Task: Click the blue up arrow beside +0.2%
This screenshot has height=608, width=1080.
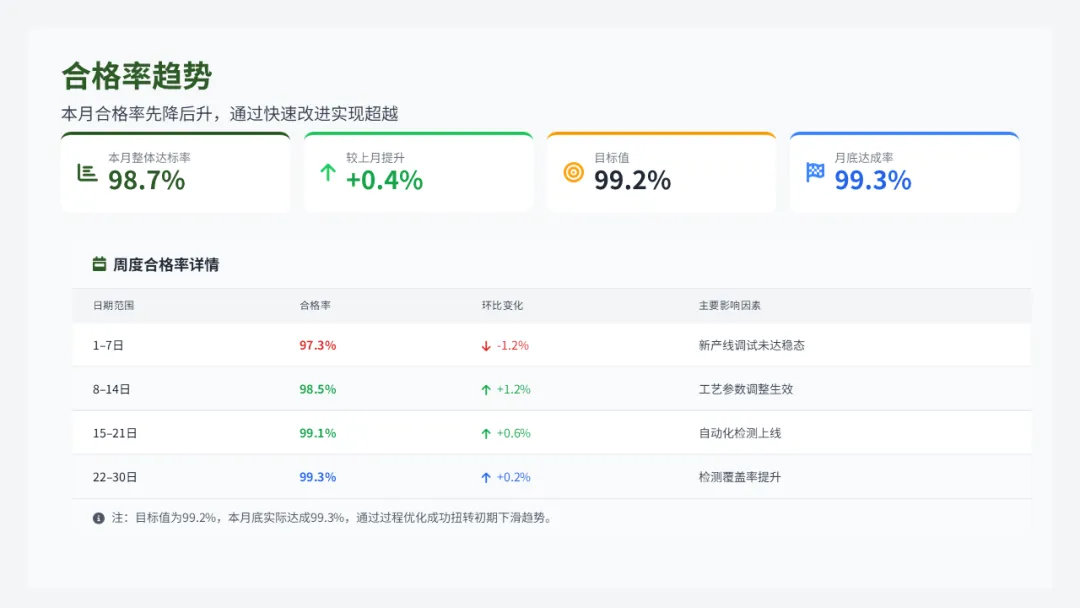Action: click(x=486, y=478)
